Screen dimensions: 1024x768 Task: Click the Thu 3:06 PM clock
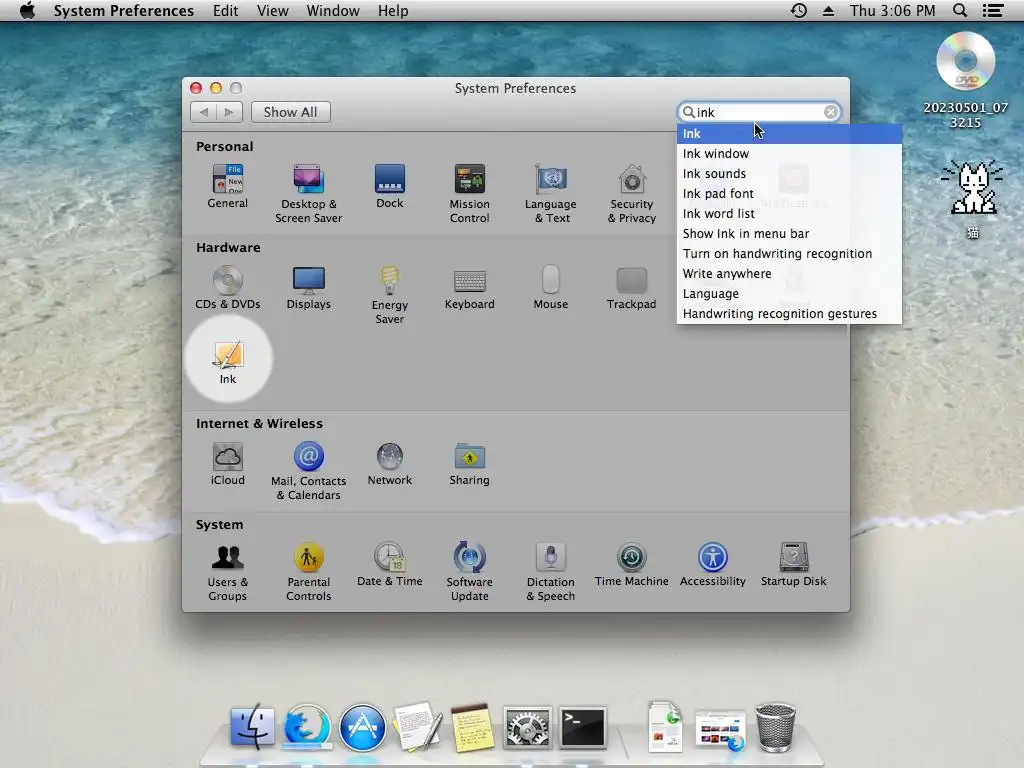[892, 10]
